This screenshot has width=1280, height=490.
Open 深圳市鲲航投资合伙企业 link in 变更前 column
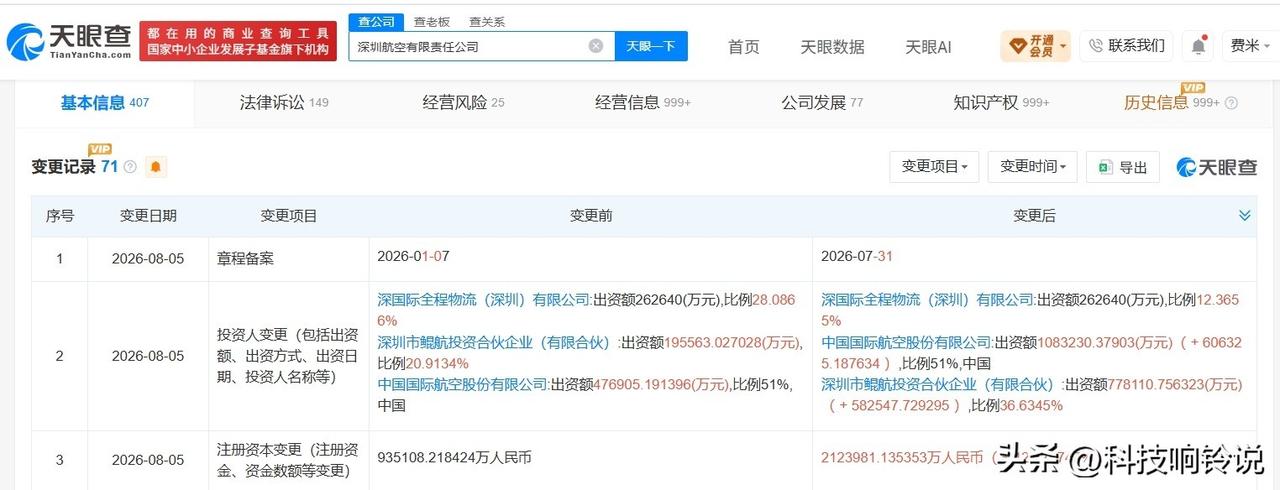tap(497, 342)
